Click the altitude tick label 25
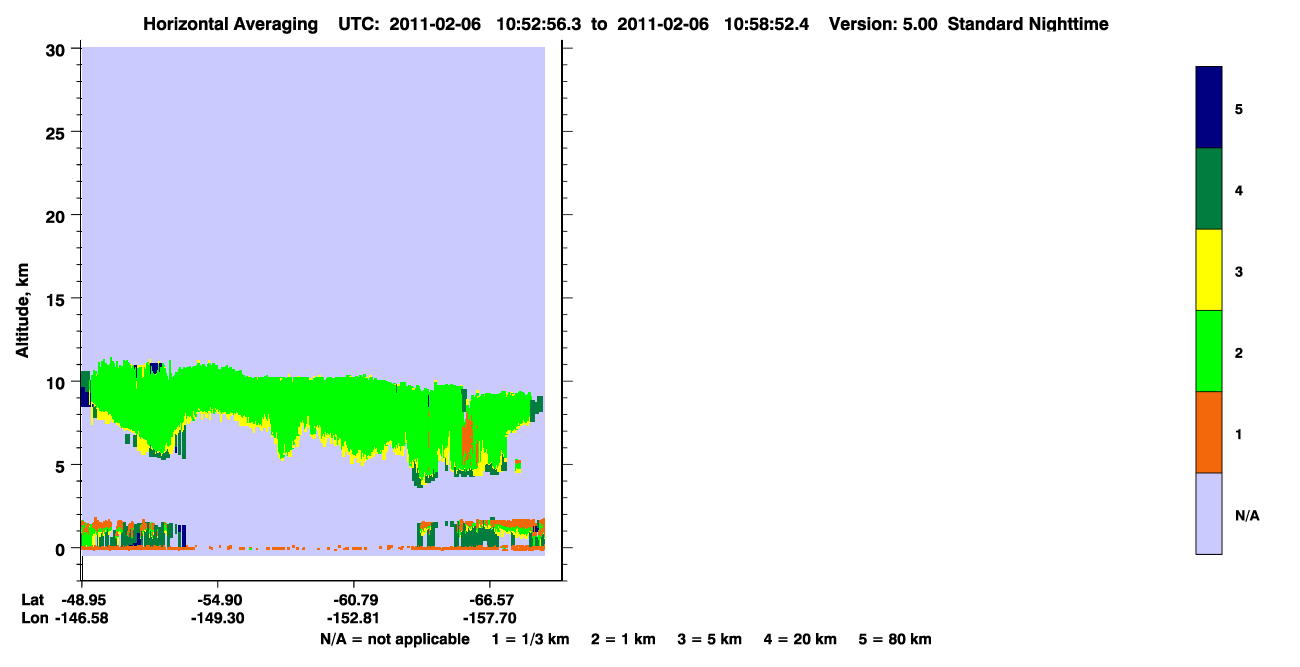 (58, 132)
